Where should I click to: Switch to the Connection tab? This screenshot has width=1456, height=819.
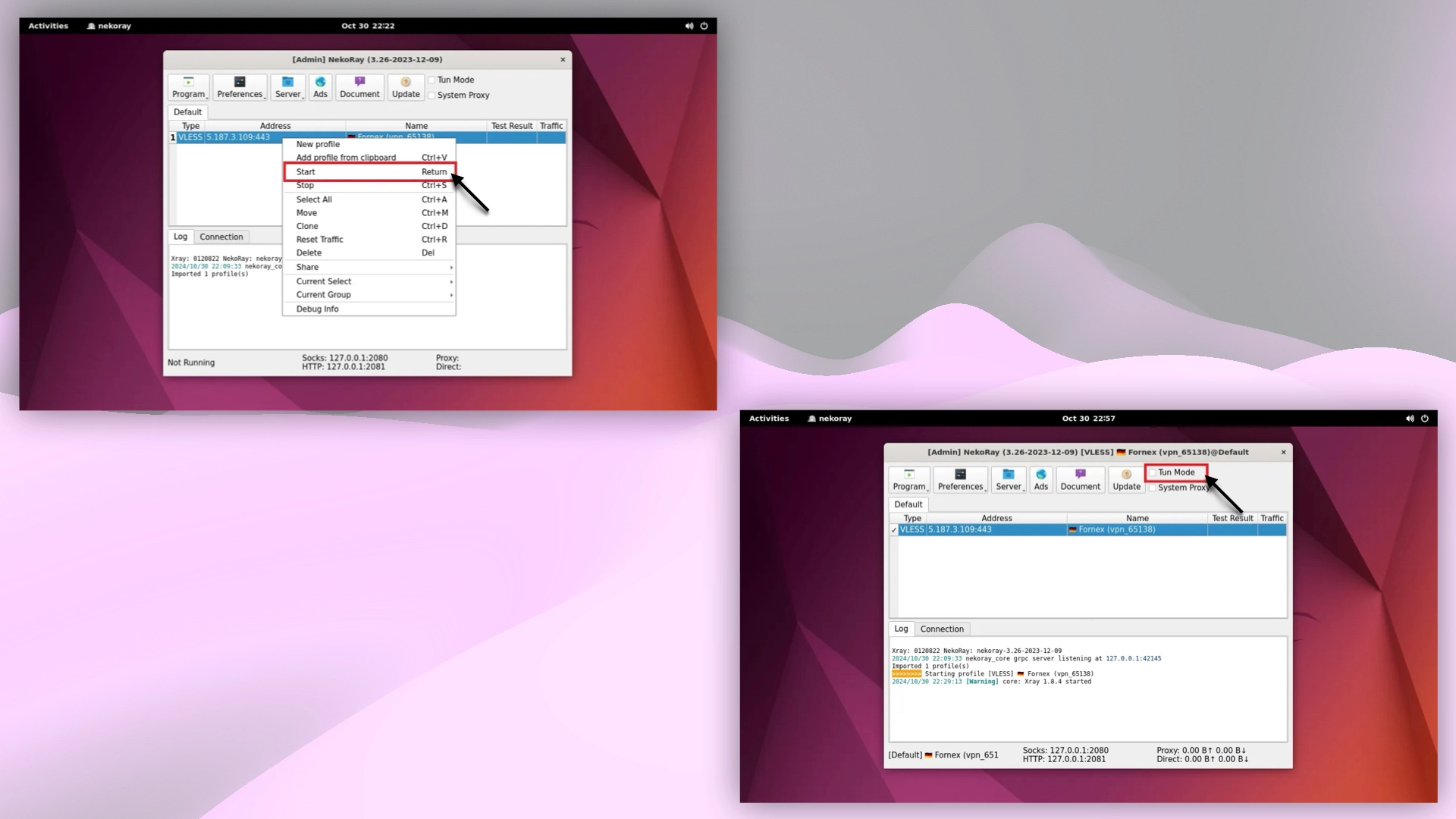(221, 237)
